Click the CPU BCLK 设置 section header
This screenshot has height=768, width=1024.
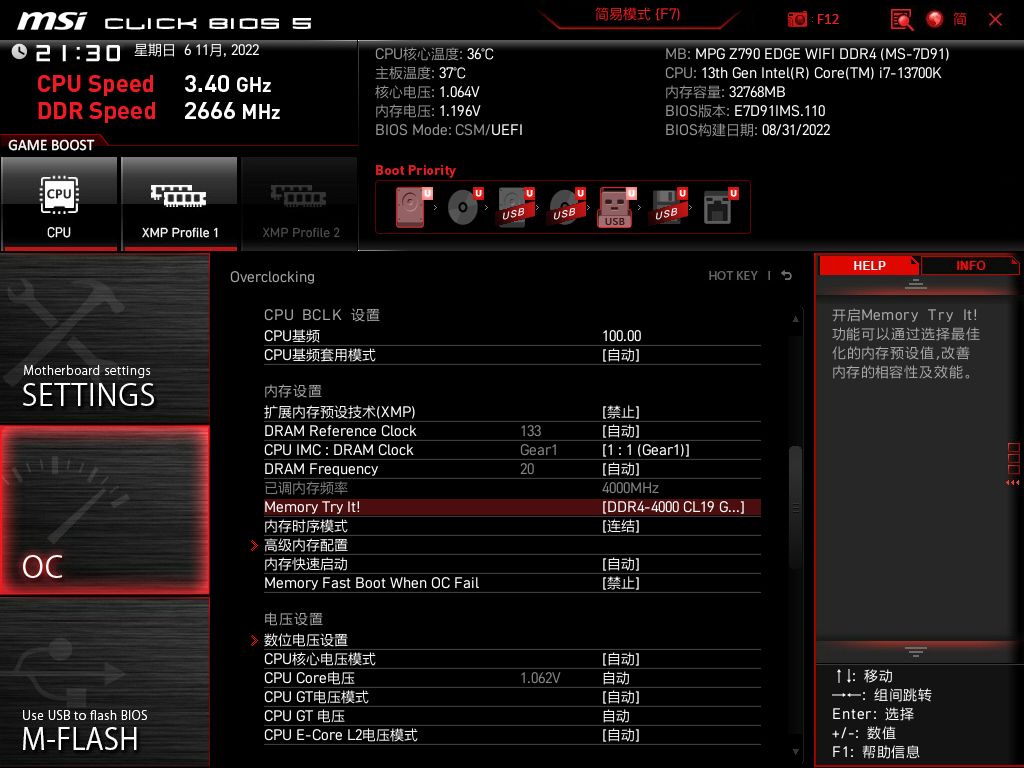322,315
